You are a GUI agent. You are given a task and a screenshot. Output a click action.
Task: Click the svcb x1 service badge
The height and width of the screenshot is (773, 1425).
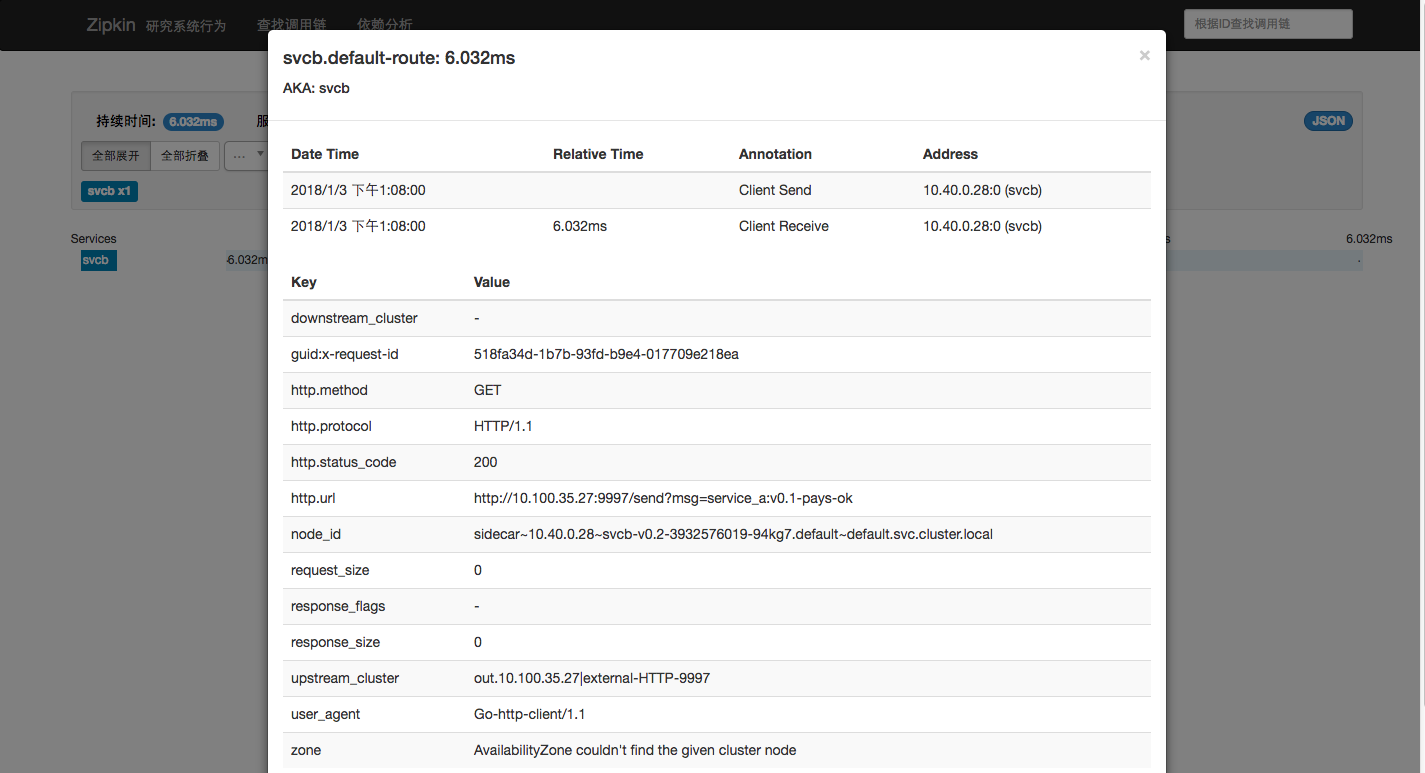(109, 191)
